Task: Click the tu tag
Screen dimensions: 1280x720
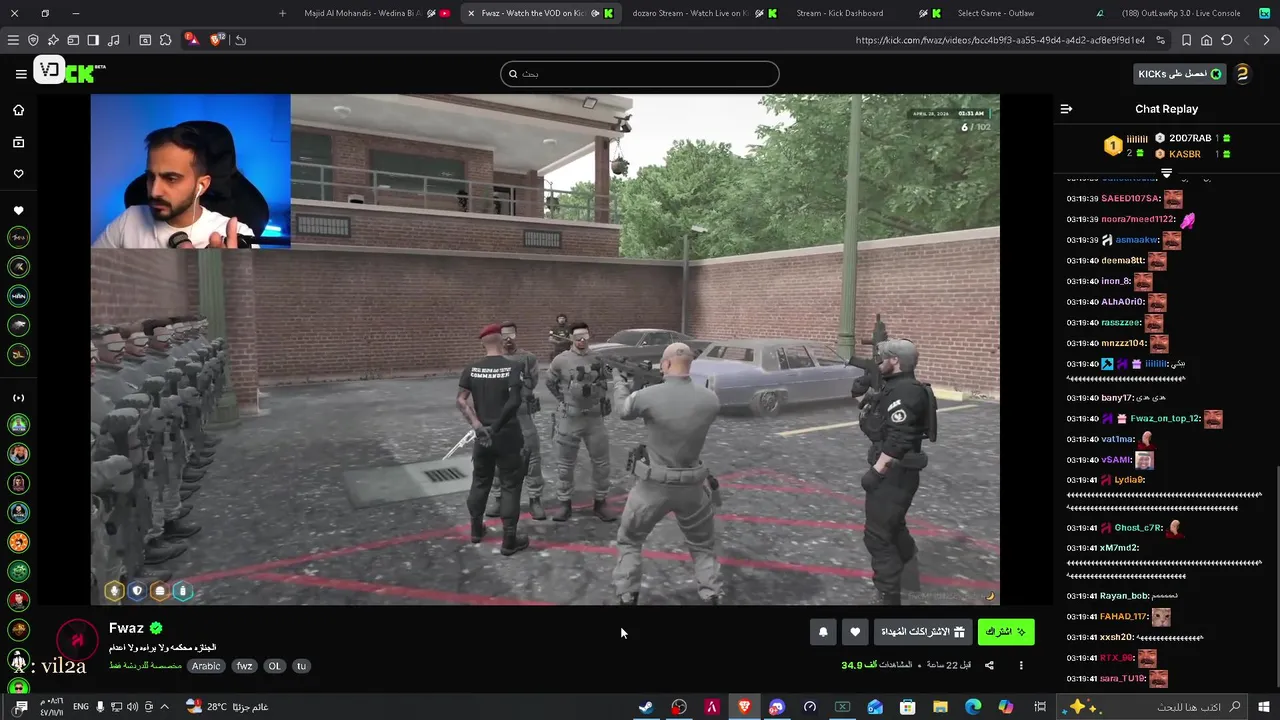Action: click(301, 666)
